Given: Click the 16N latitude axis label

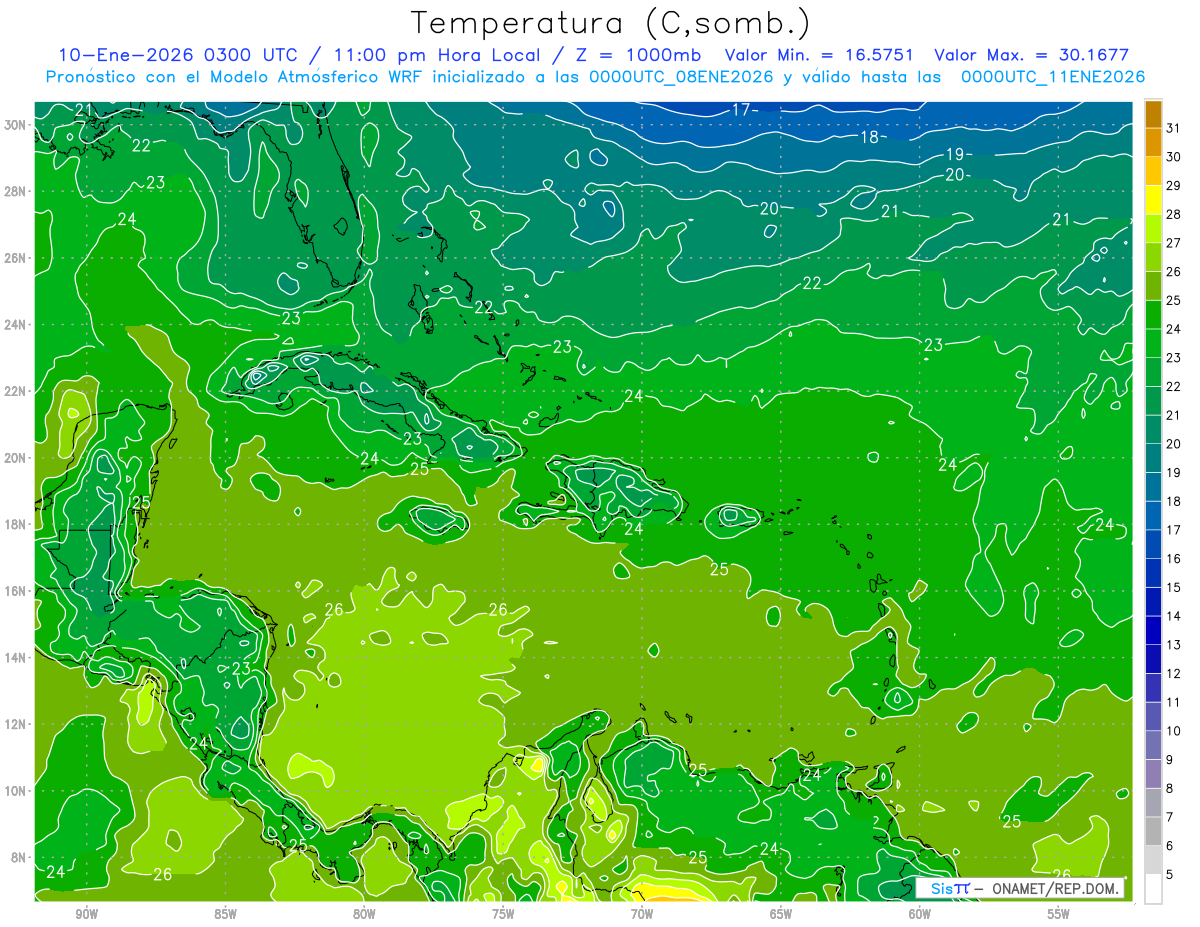Looking at the screenshot, I should click(x=15, y=591).
